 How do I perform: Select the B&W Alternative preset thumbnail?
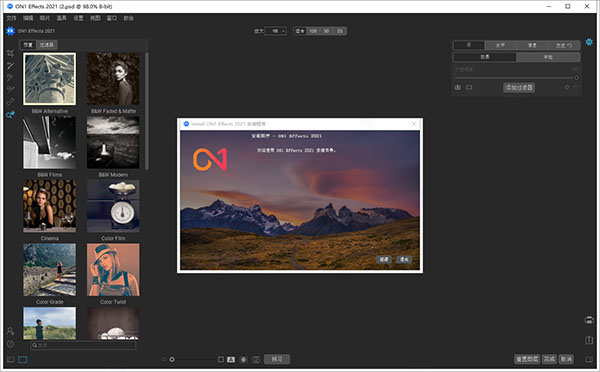point(49,79)
